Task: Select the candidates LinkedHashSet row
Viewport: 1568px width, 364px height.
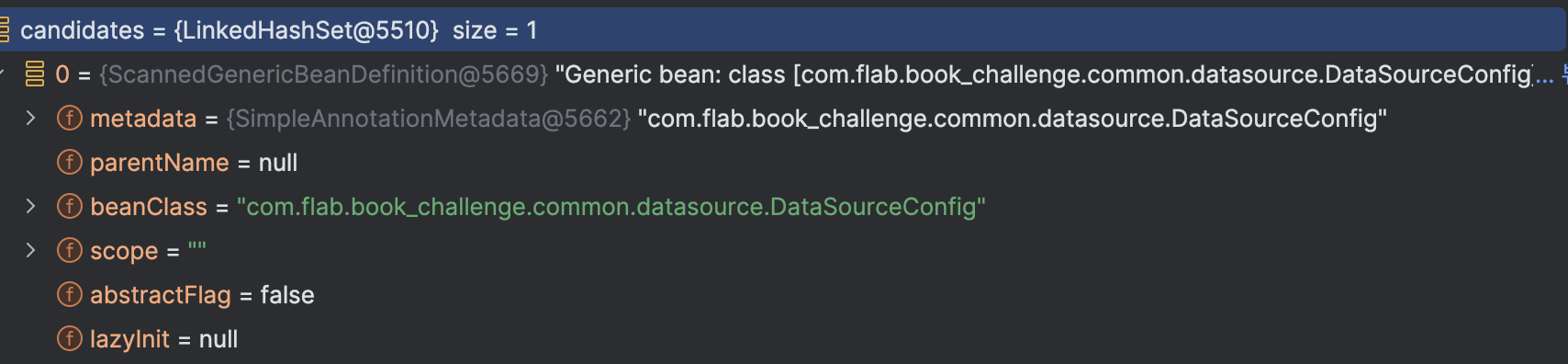Action: pyautogui.click(x=783, y=30)
